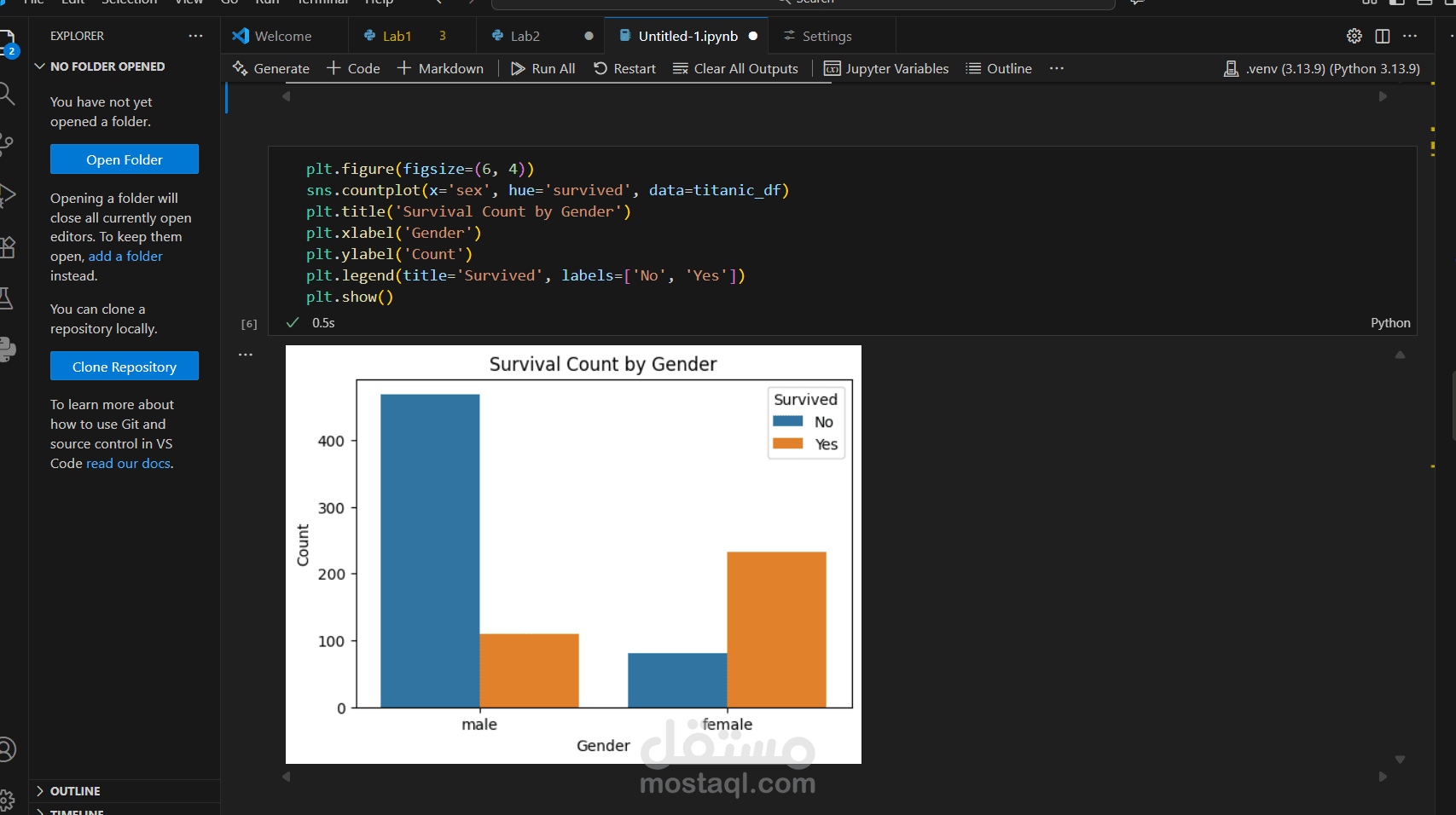Open the Python view in activity bar
This screenshot has width=1456, height=815.
tap(7, 350)
